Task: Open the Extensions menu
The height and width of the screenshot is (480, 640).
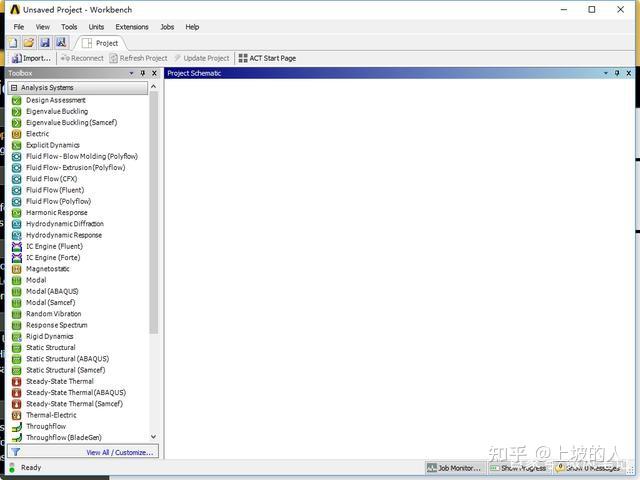Action: click(132, 27)
